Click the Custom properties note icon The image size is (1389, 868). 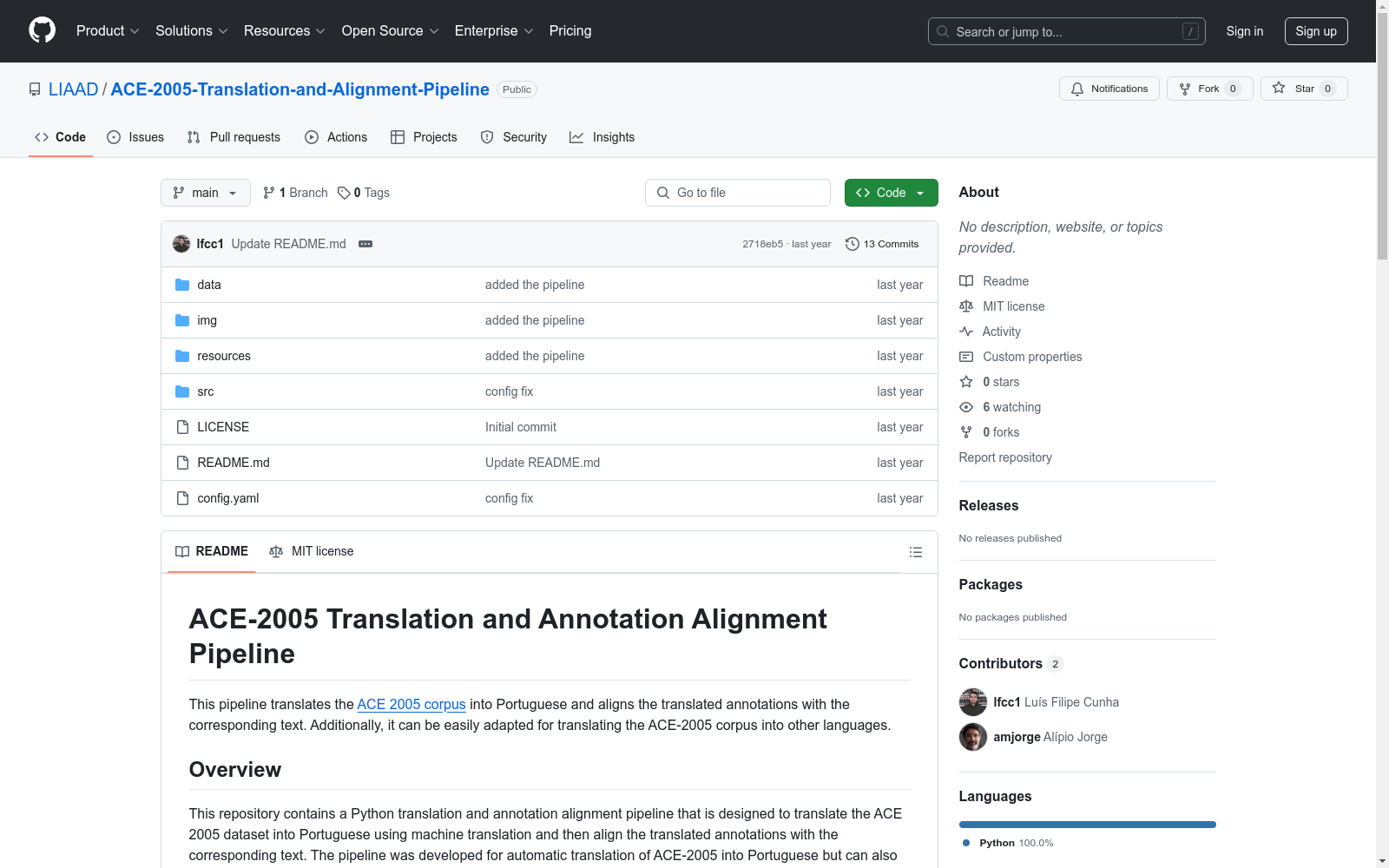tap(966, 357)
